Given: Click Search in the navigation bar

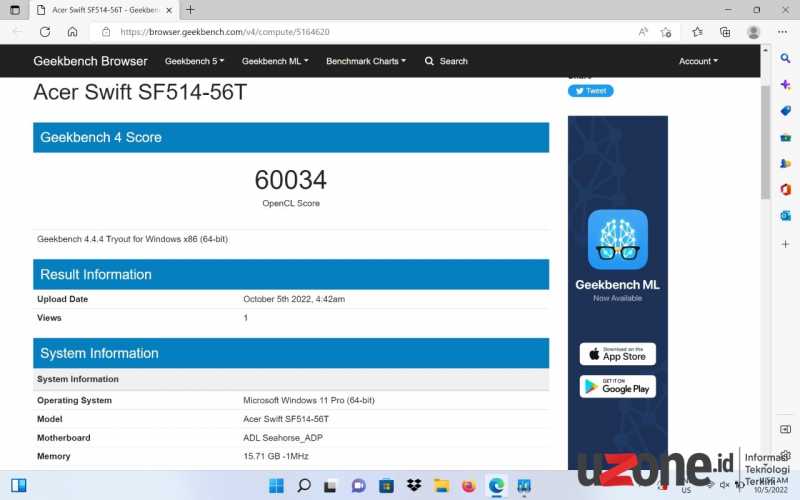Looking at the screenshot, I should click(446, 61).
